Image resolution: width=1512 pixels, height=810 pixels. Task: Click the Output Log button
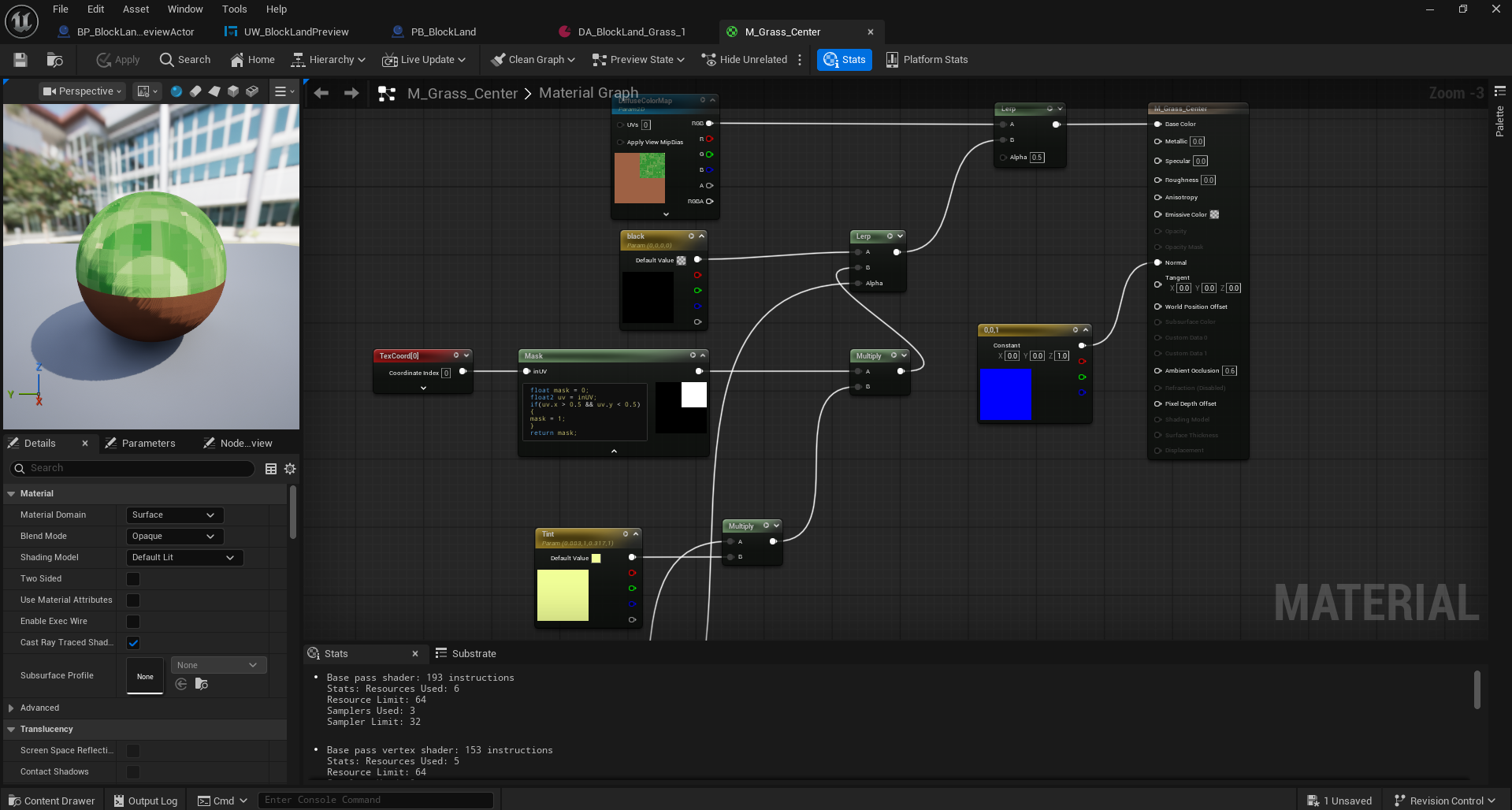click(146, 801)
